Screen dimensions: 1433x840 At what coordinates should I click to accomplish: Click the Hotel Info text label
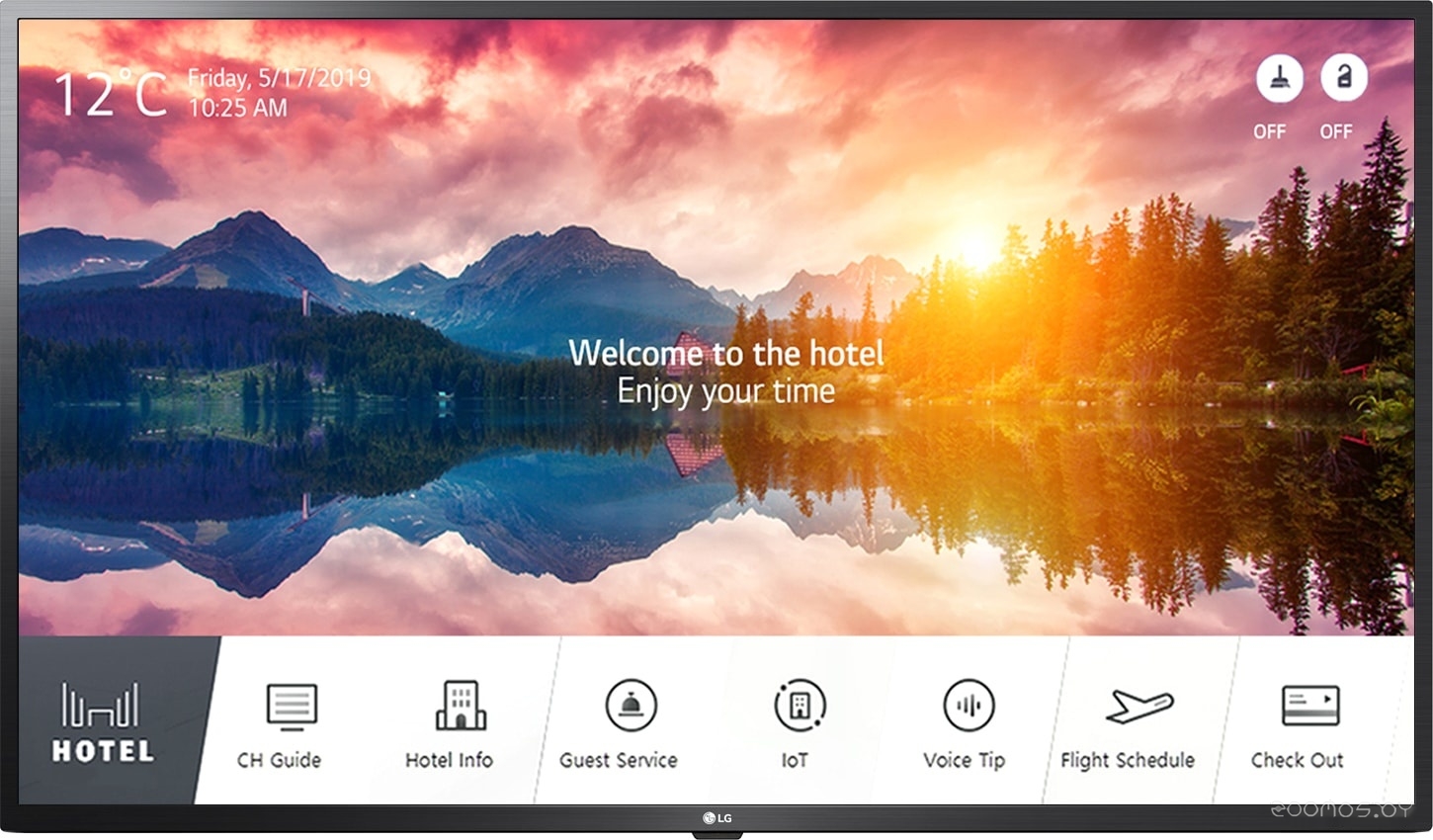click(x=450, y=761)
